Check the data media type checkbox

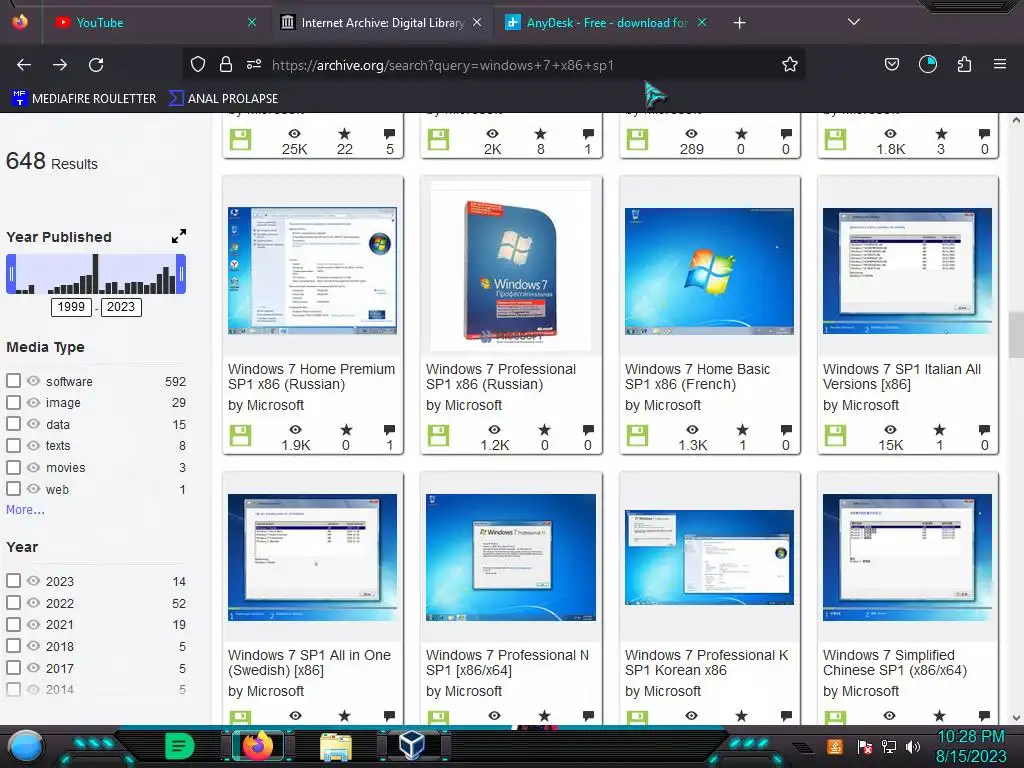(14, 424)
